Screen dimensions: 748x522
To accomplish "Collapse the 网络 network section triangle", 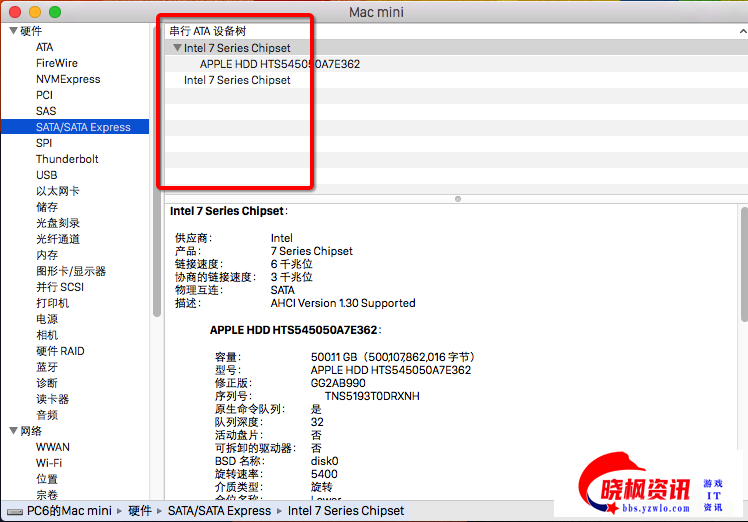I will pos(13,431).
